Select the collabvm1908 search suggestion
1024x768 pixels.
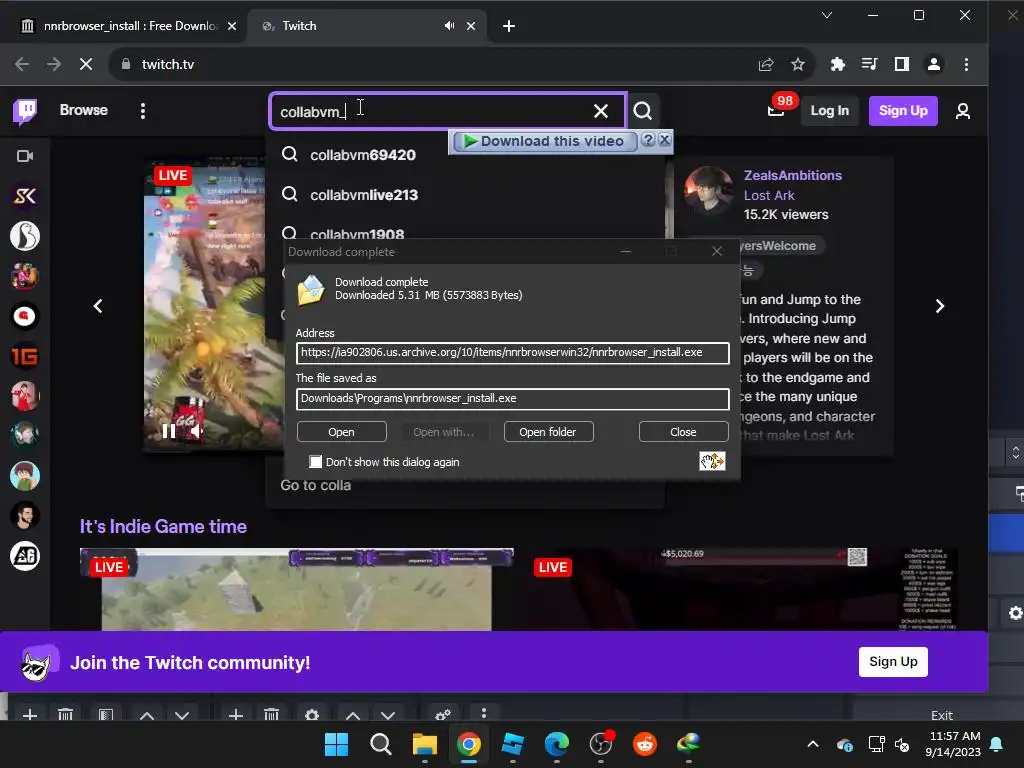pyautogui.click(x=357, y=232)
